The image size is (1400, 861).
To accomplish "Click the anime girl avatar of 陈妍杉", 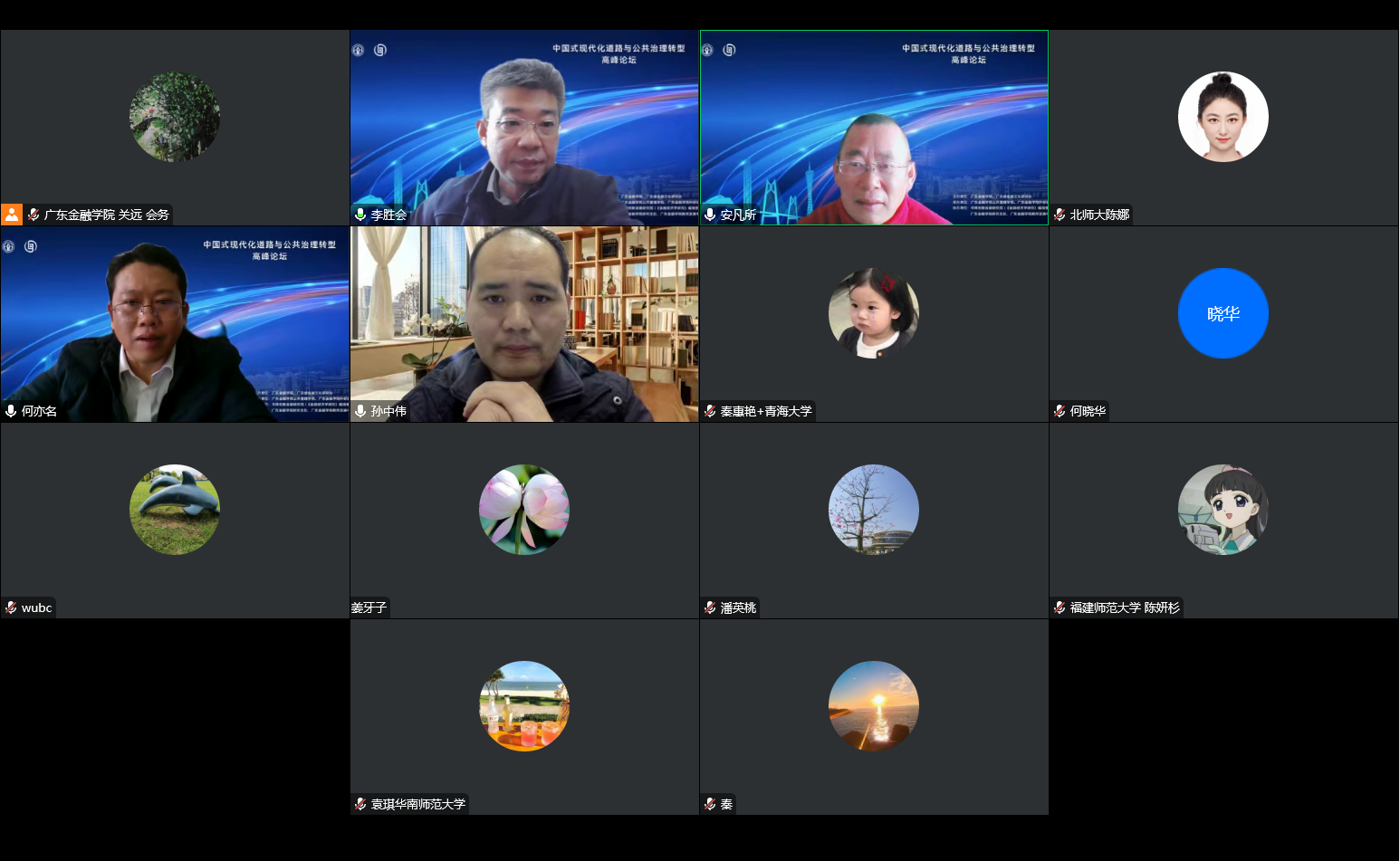I will point(1223,510).
